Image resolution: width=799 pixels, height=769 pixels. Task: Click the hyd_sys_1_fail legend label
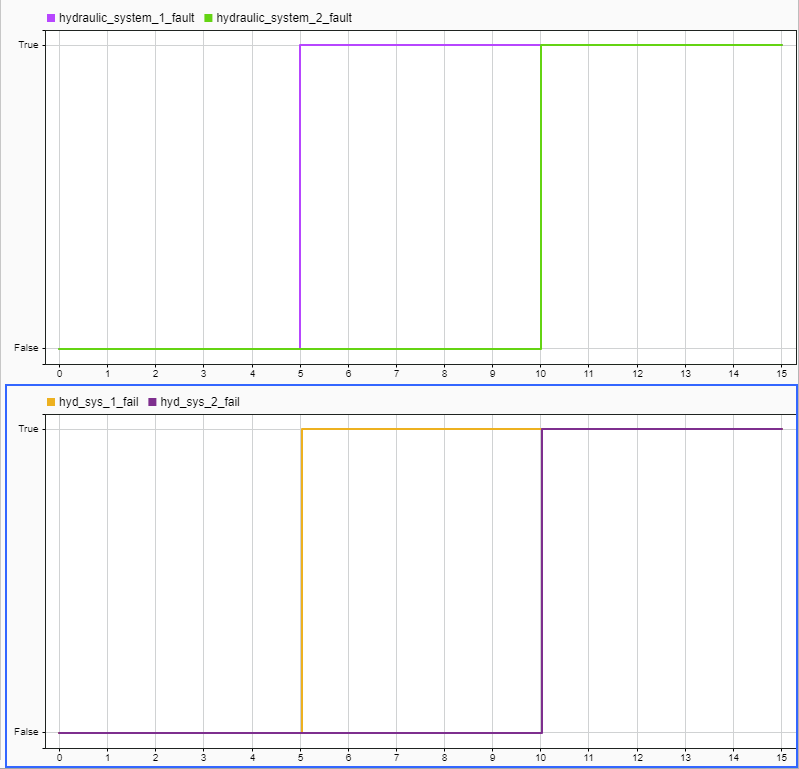pyautogui.click(x=98, y=402)
